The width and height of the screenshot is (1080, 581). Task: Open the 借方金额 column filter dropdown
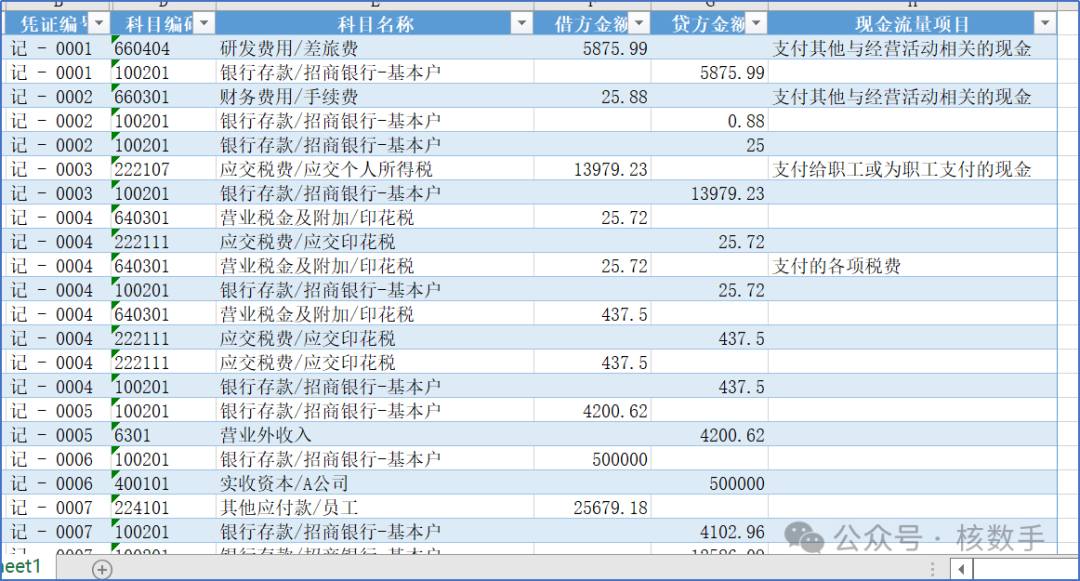pyautogui.click(x=639, y=23)
